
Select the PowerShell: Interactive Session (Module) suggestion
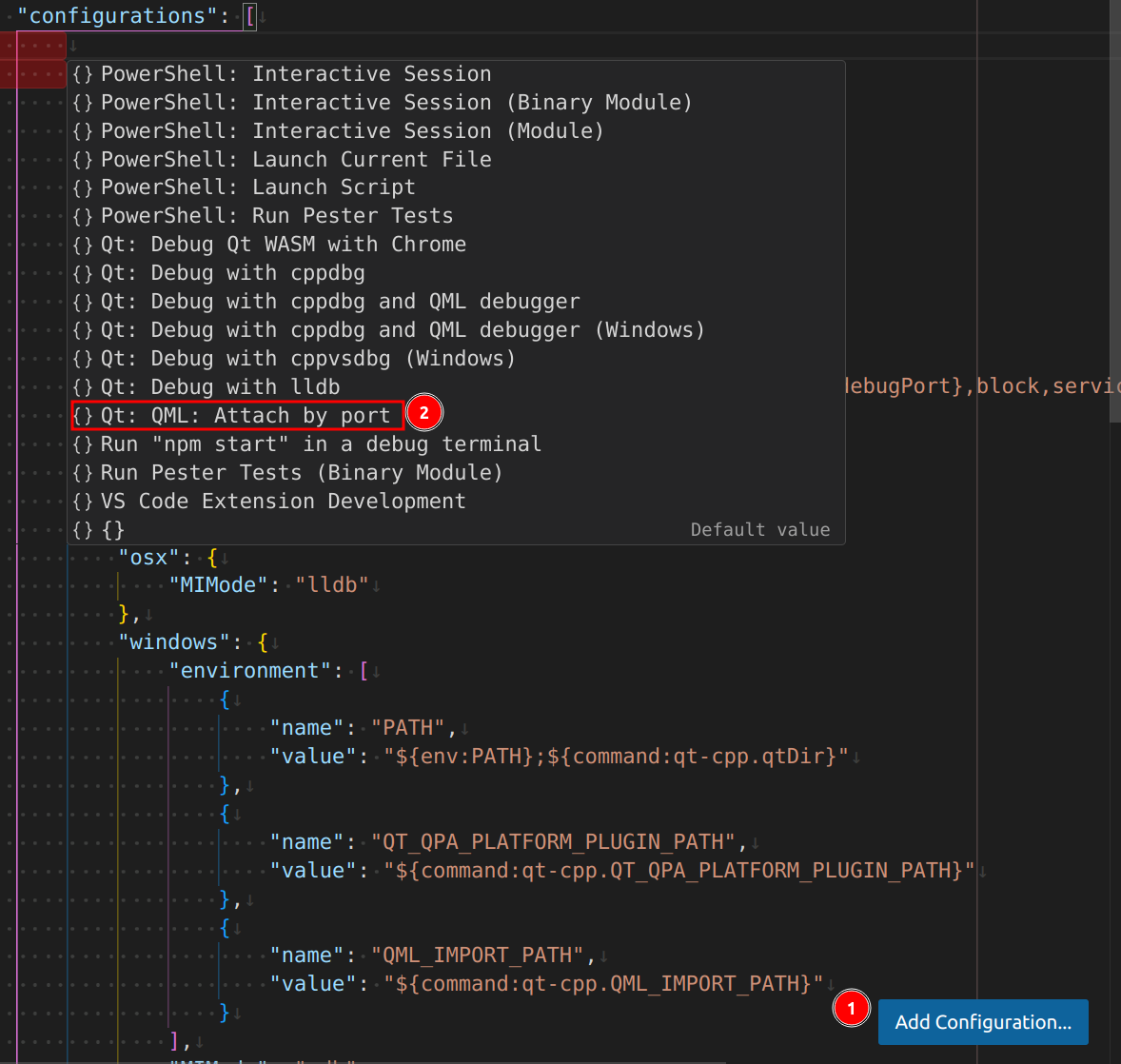click(305, 130)
